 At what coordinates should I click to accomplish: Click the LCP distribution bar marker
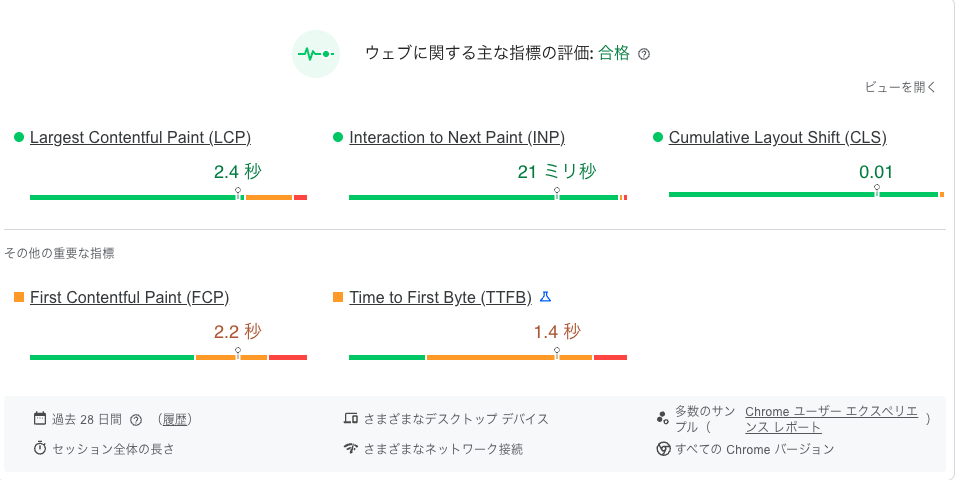[x=238, y=193]
